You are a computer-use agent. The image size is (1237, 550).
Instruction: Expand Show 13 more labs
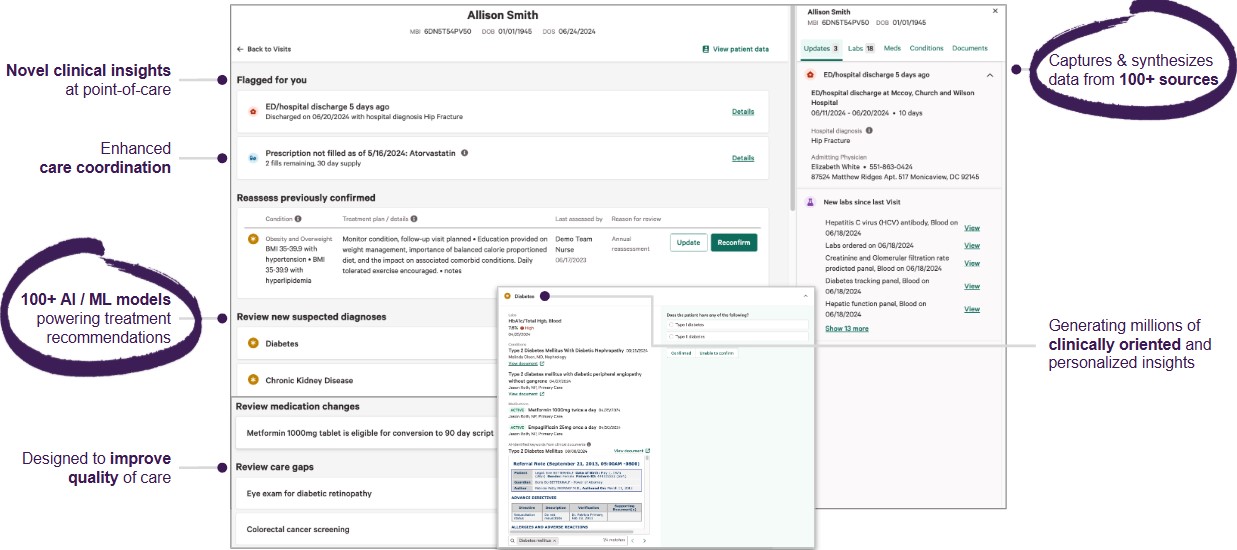[846, 328]
